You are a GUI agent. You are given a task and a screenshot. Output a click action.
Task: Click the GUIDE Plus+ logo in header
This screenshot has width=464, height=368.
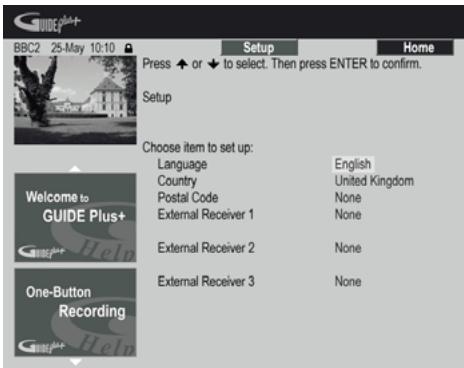pos(47,22)
